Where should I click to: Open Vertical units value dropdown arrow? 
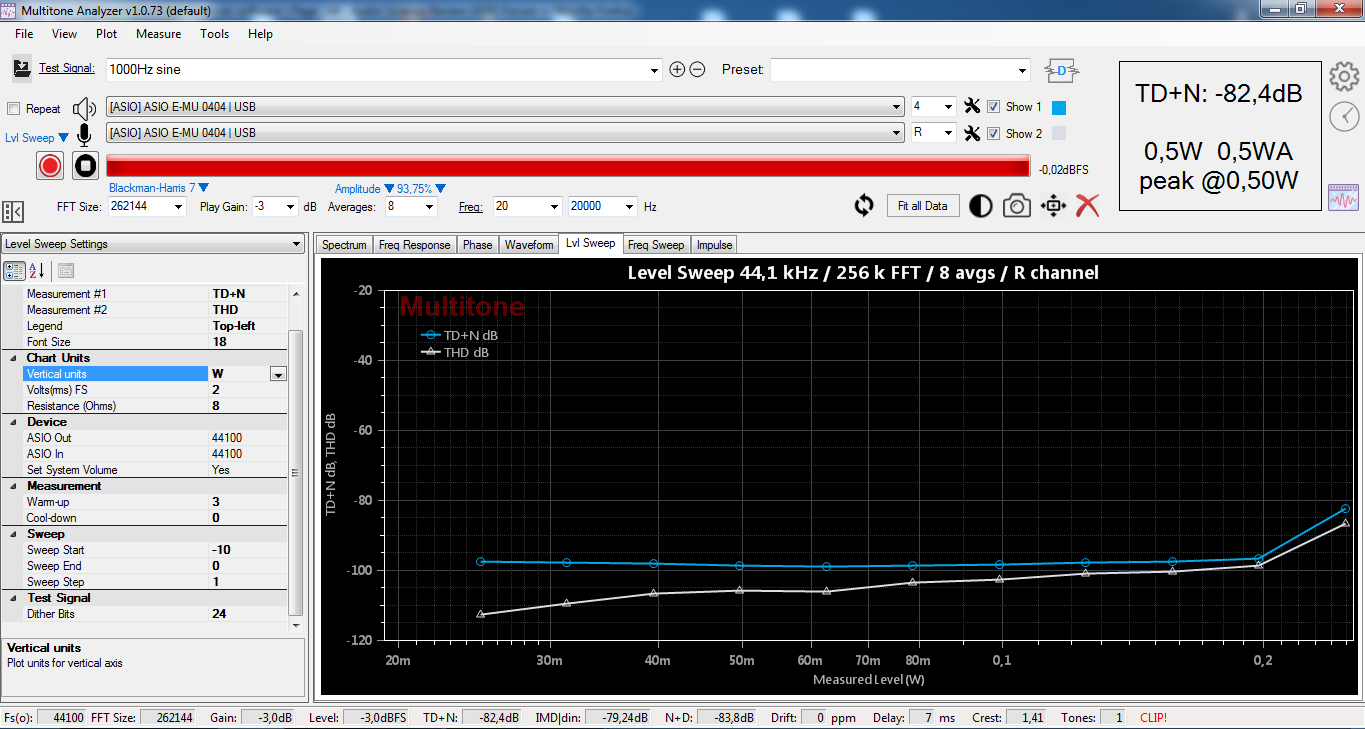[278, 374]
